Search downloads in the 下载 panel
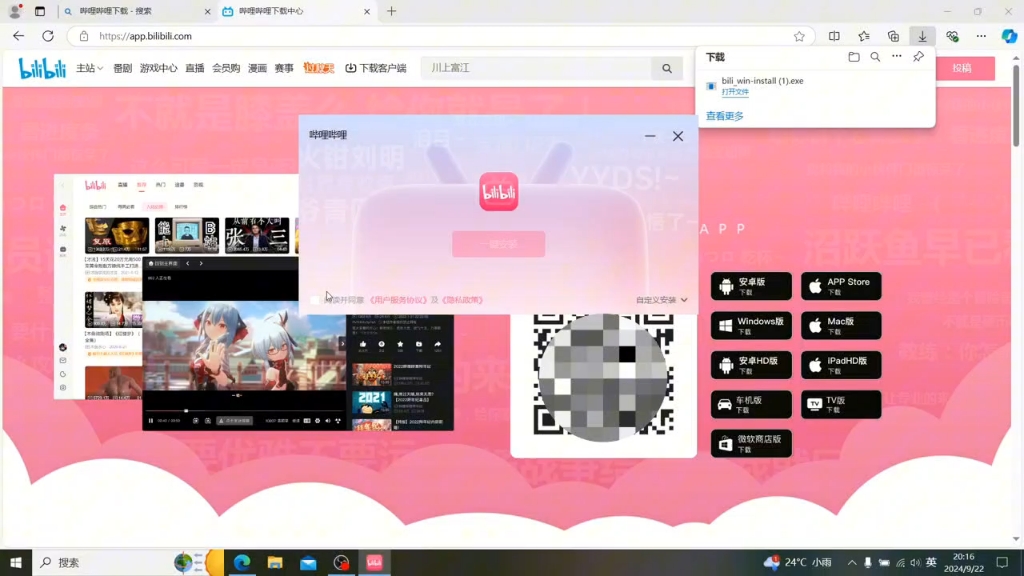Image resolution: width=1024 pixels, height=576 pixels. (875, 57)
